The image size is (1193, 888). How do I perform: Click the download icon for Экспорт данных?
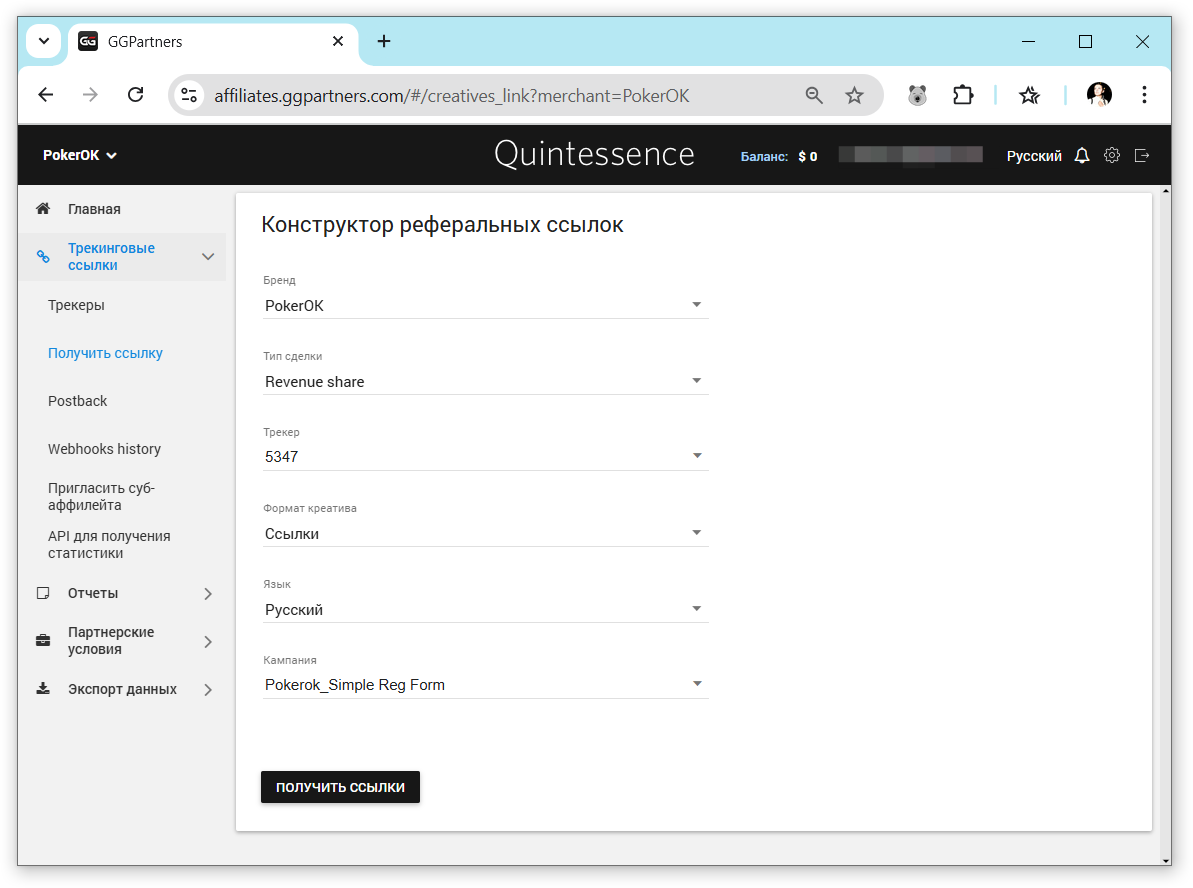pos(43,689)
